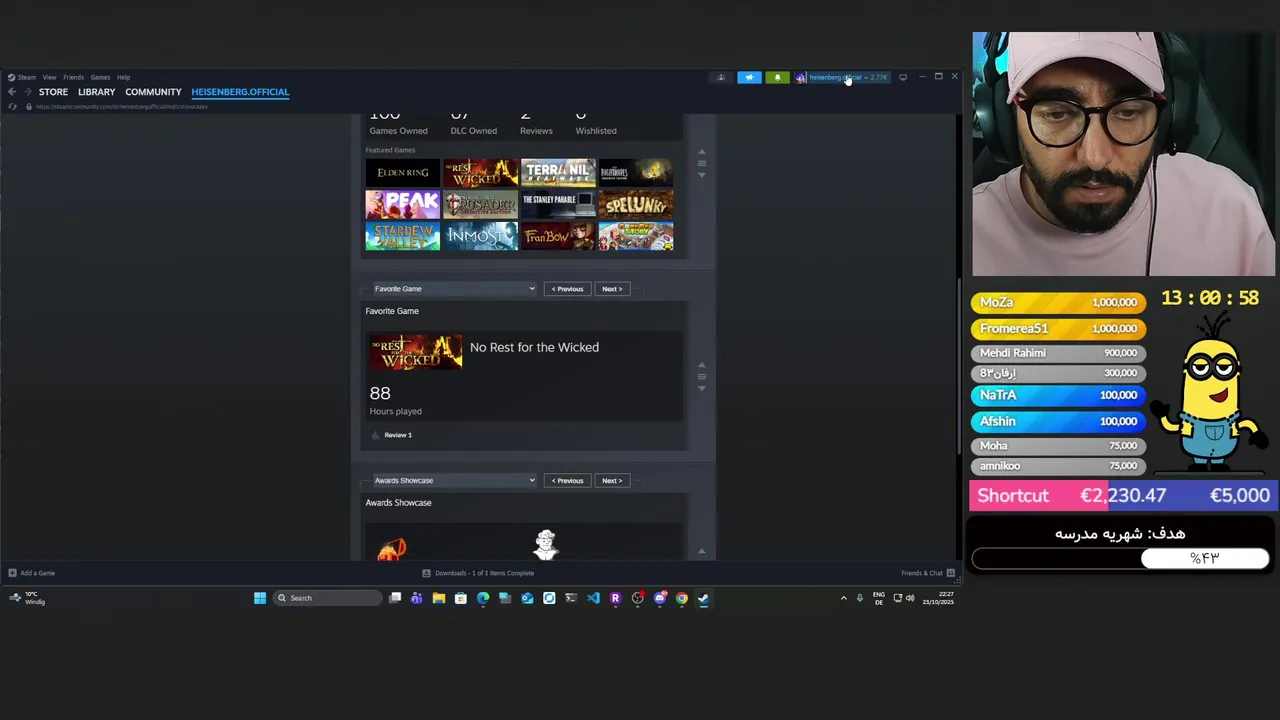Click the Steam icon in the taskbar
This screenshot has height=720, width=1280.
pos(704,598)
